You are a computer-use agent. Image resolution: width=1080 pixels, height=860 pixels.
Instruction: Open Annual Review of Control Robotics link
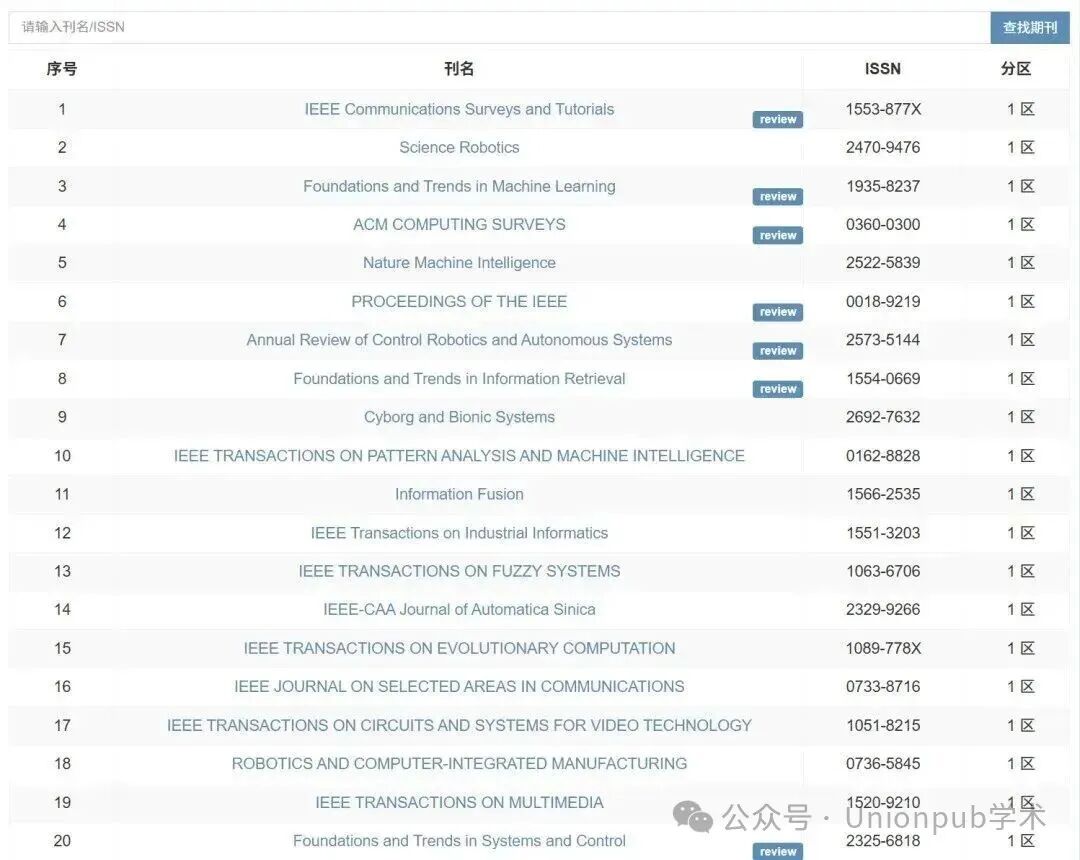click(459, 339)
